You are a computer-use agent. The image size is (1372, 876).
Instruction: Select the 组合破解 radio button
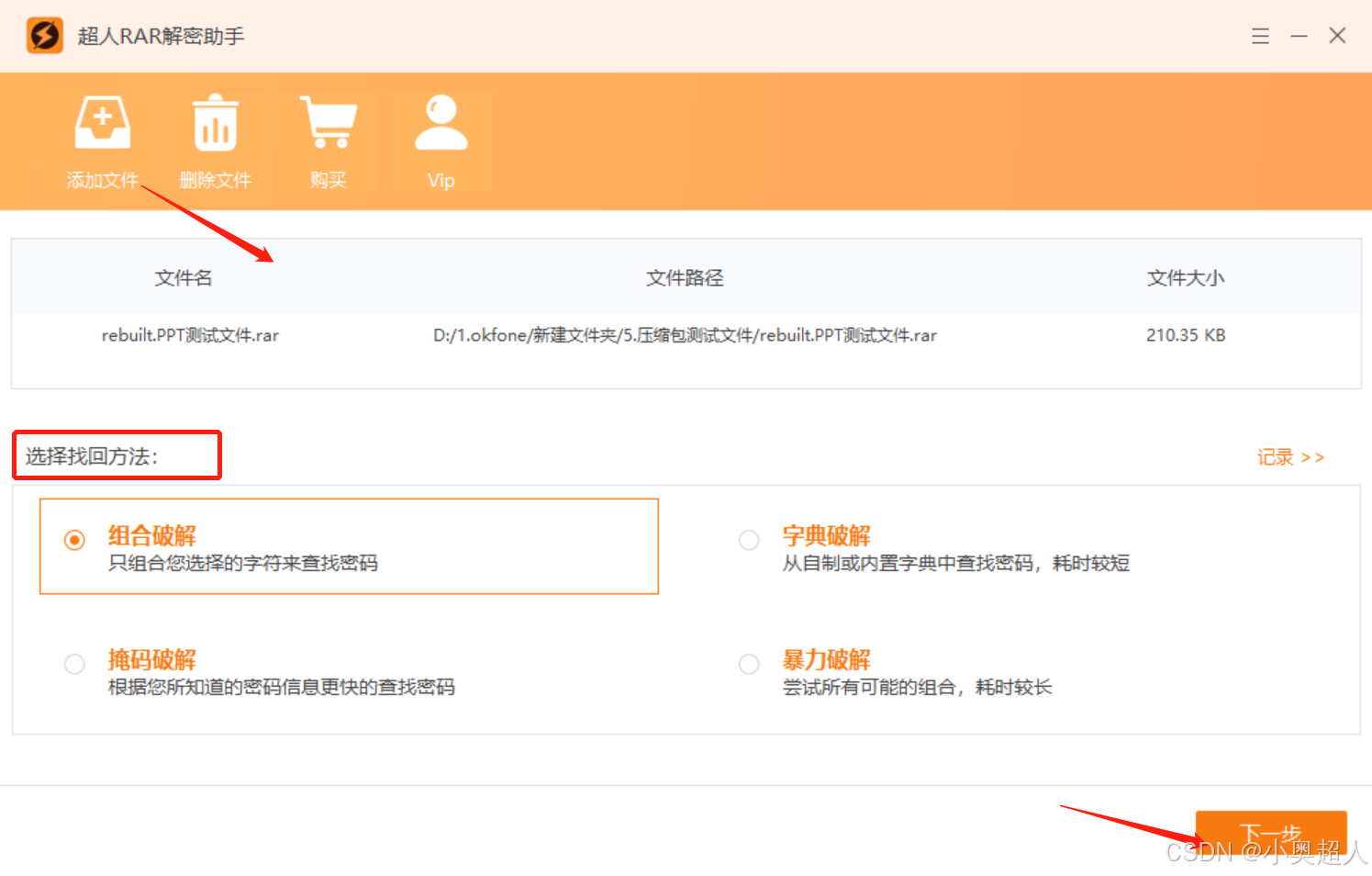coord(75,540)
